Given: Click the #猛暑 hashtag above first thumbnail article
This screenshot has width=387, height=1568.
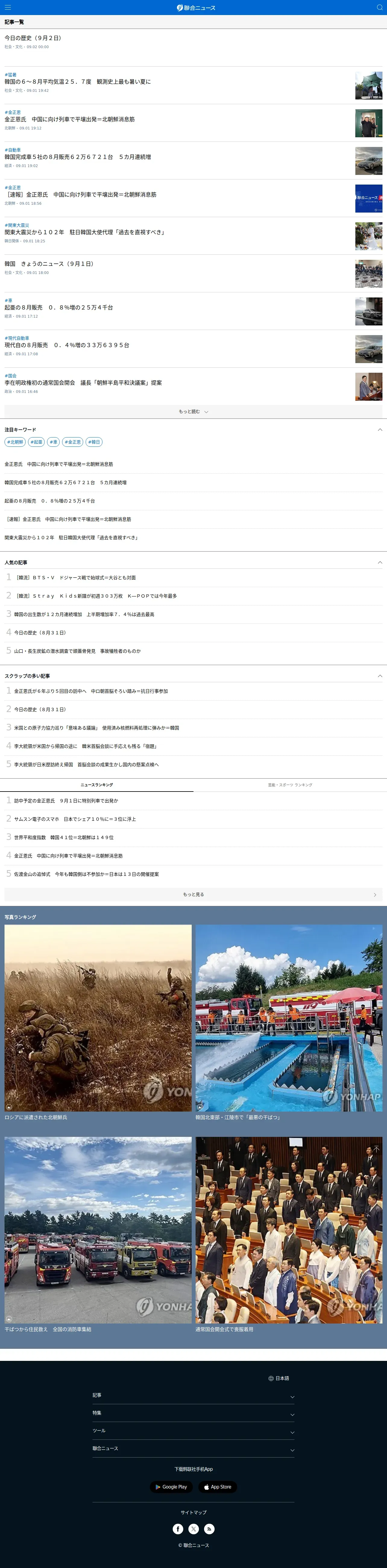Looking at the screenshot, I should [x=10, y=75].
